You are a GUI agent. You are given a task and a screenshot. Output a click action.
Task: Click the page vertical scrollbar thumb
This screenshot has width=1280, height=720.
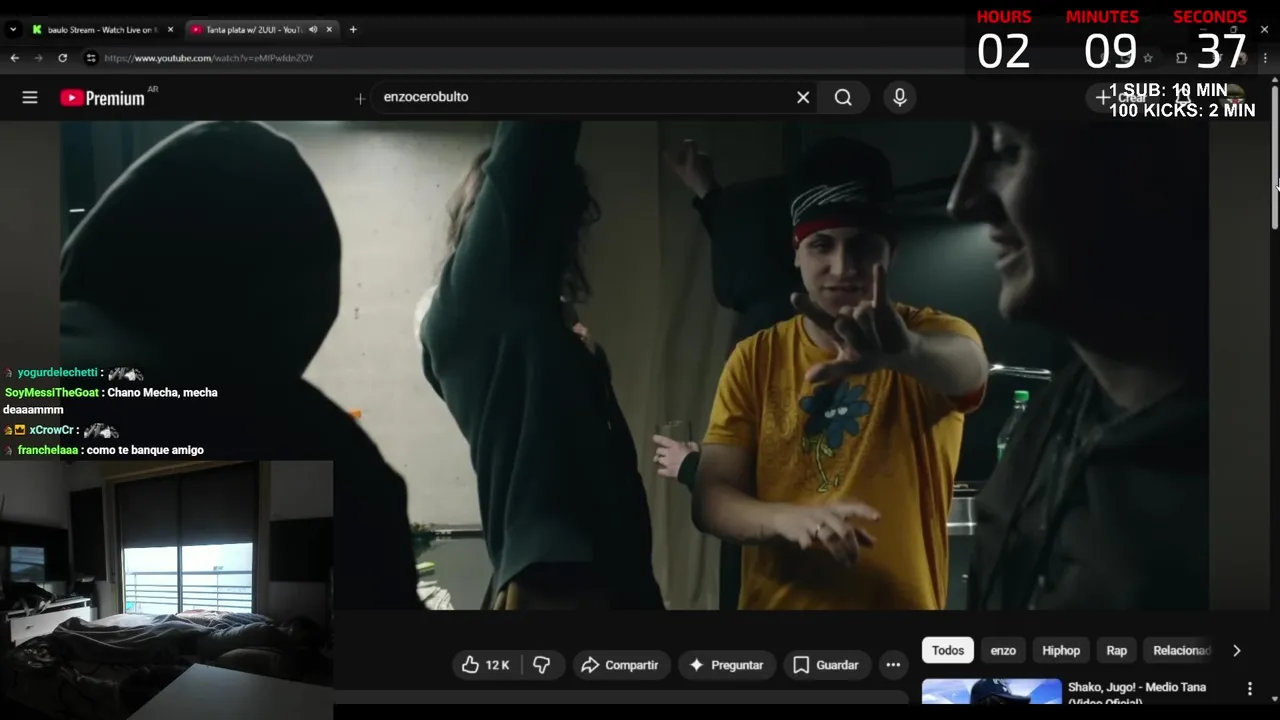(1275, 158)
